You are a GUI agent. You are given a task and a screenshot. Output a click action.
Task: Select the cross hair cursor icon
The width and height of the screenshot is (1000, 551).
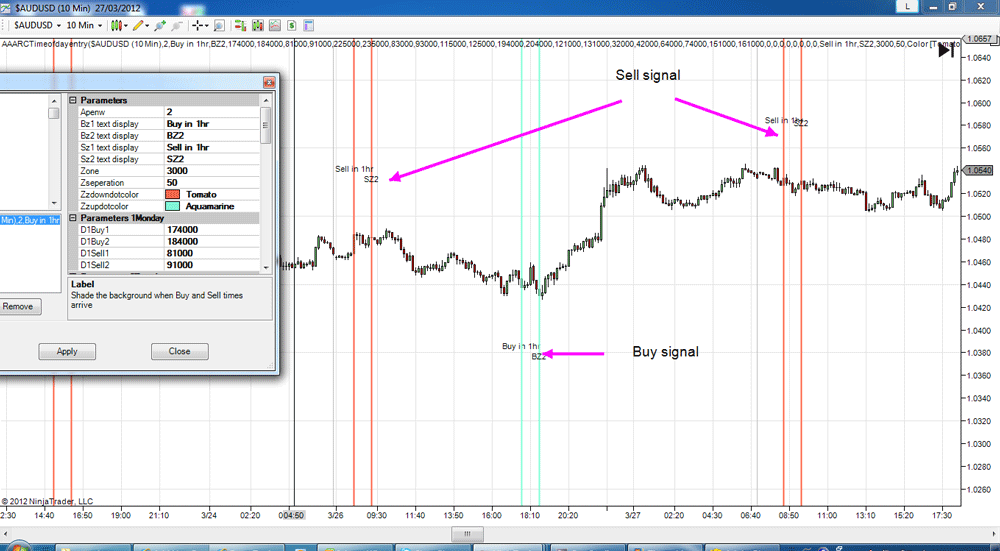pos(198,26)
